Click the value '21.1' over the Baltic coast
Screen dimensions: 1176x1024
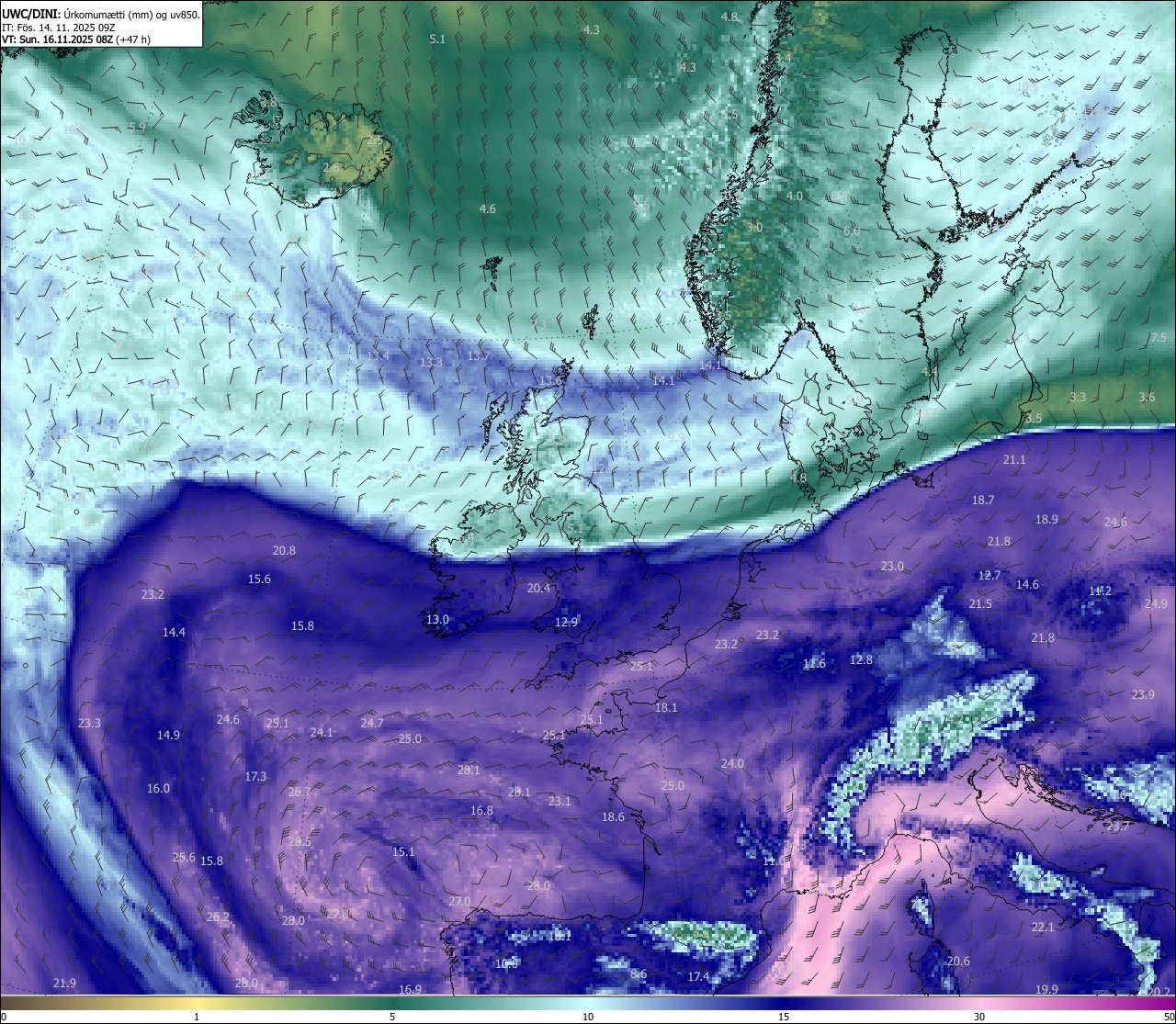(1014, 459)
